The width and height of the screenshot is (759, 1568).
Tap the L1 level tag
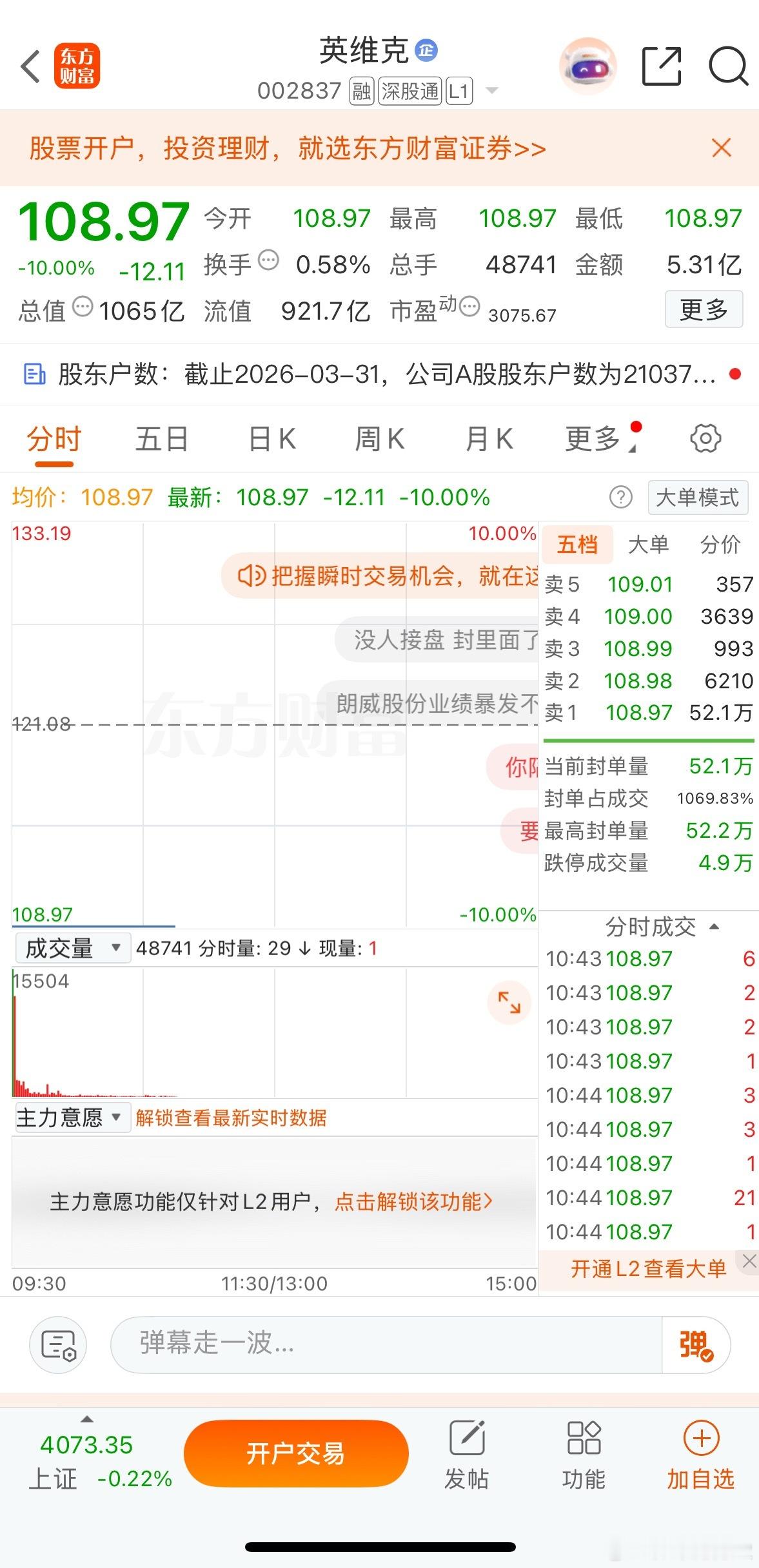pyautogui.click(x=458, y=91)
